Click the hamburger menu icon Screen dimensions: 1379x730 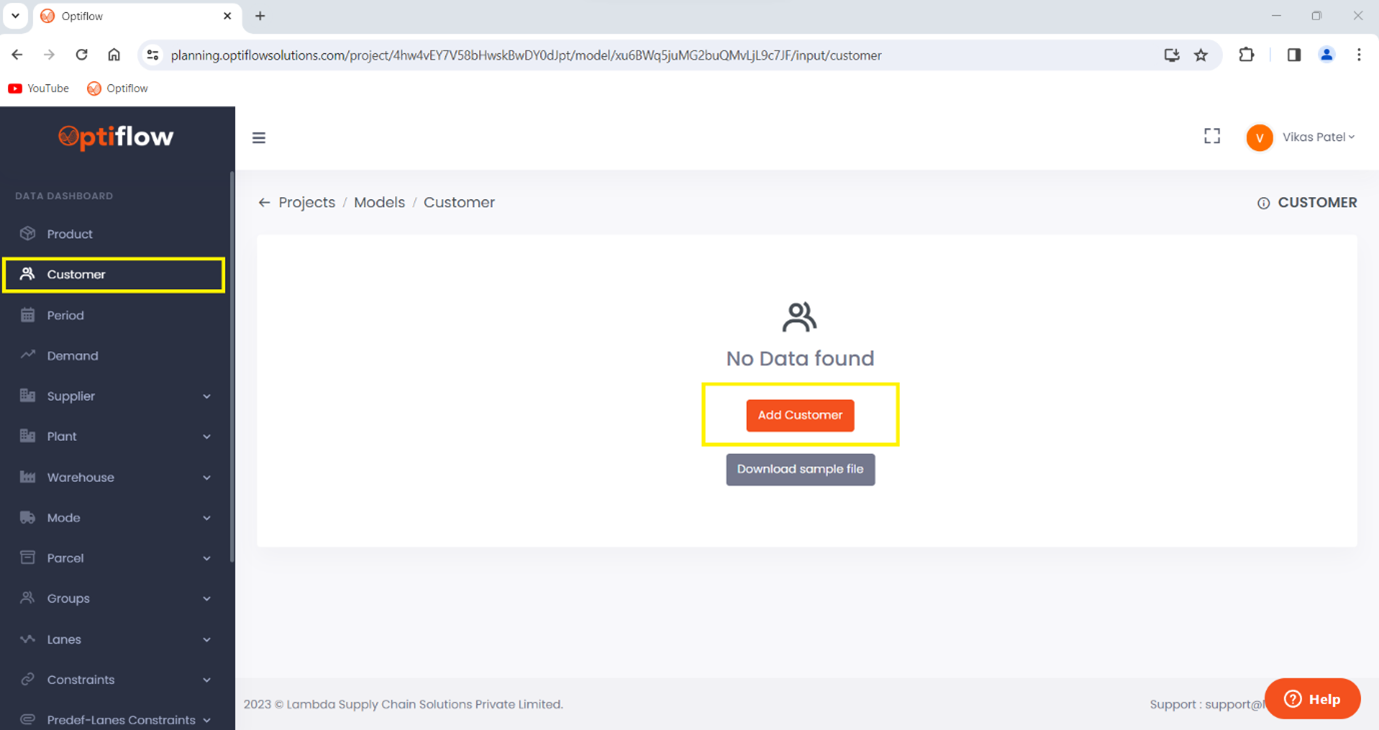pyautogui.click(x=259, y=137)
